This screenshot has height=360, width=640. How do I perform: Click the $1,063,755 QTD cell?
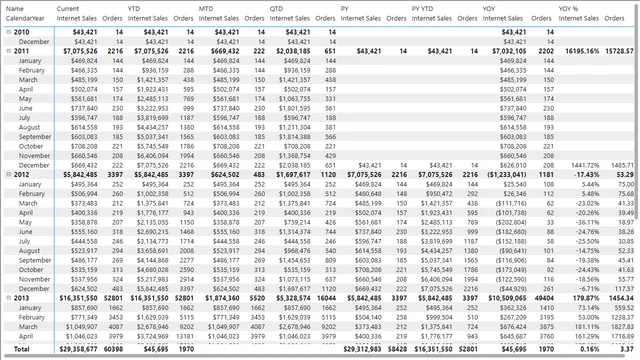295,99
